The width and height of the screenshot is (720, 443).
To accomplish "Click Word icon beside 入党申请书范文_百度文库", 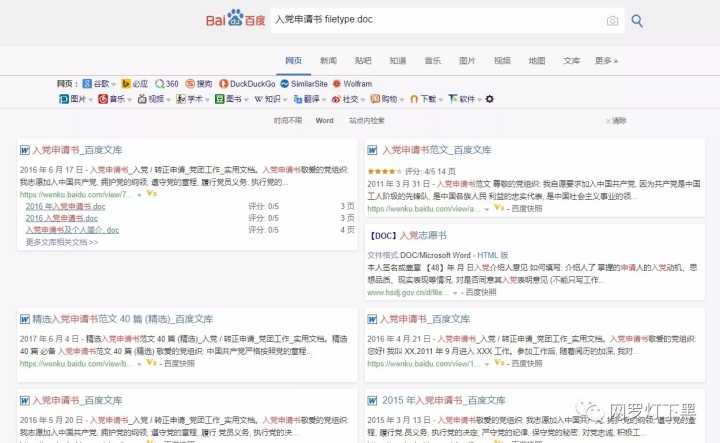I will click(x=372, y=150).
